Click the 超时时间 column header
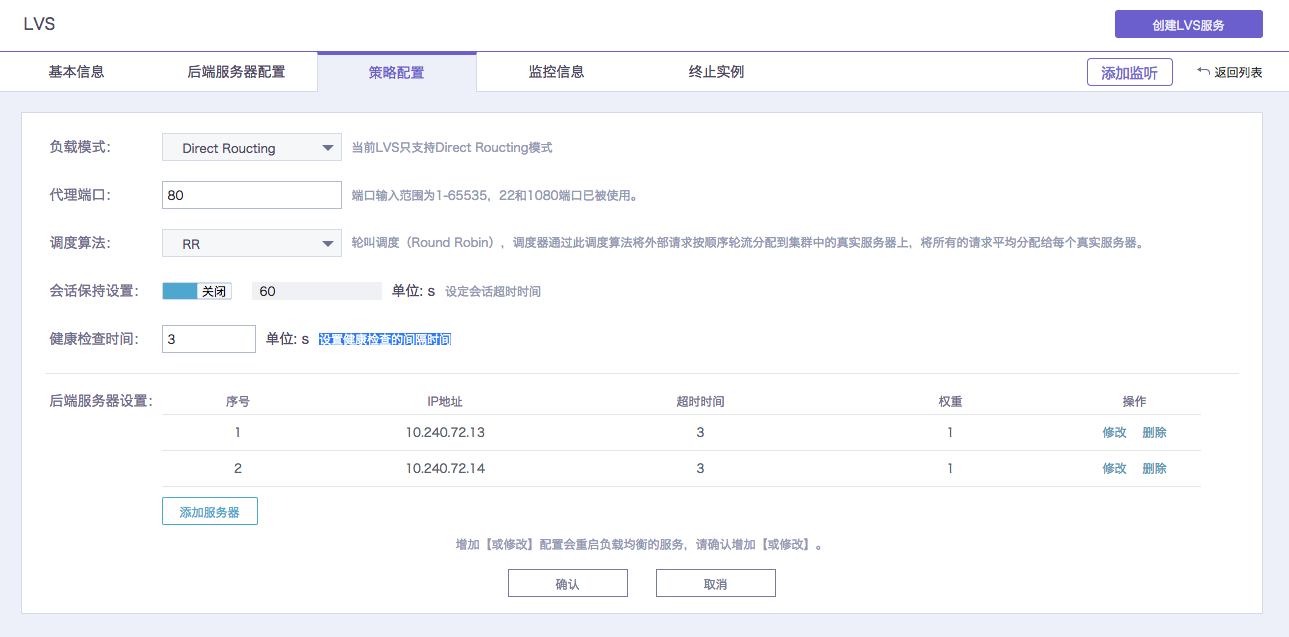 point(700,401)
